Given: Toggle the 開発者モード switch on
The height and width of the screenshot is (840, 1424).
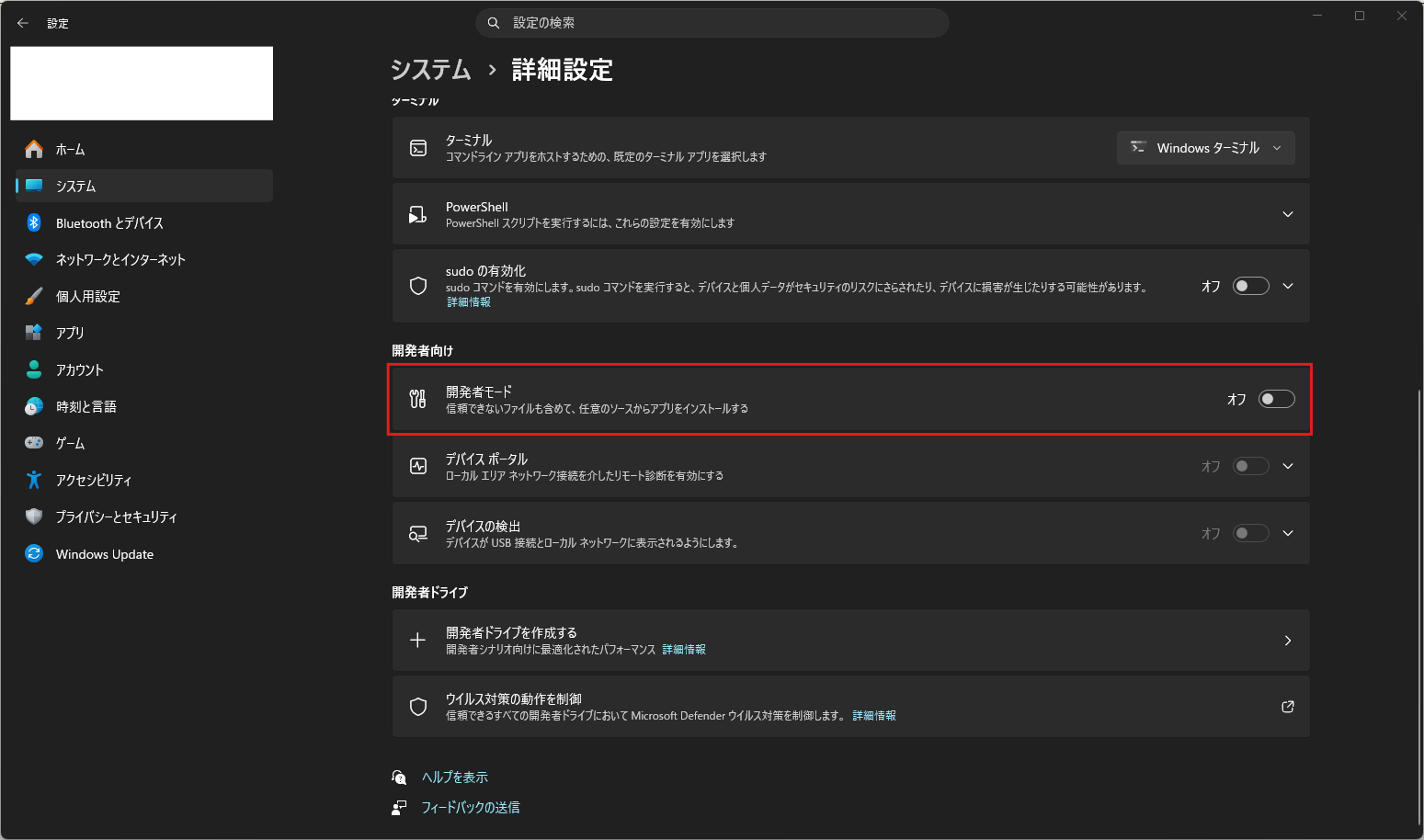Looking at the screenshot, I should point(1276,399).
